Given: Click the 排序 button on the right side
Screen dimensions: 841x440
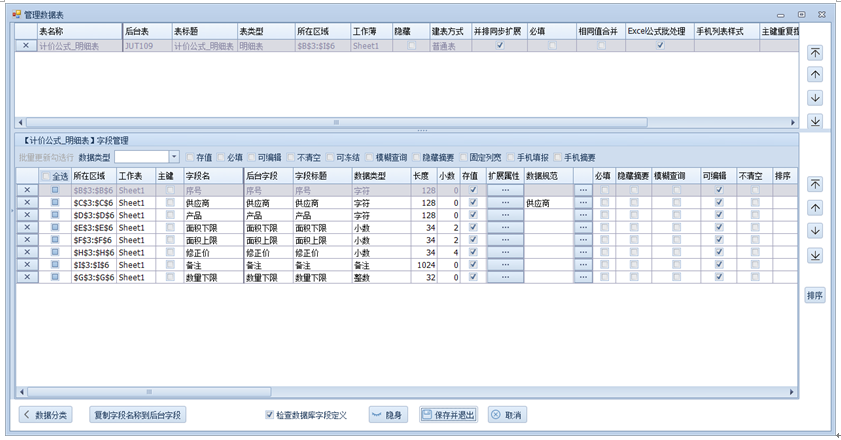Looking at the screenshot, I should 815,296.
